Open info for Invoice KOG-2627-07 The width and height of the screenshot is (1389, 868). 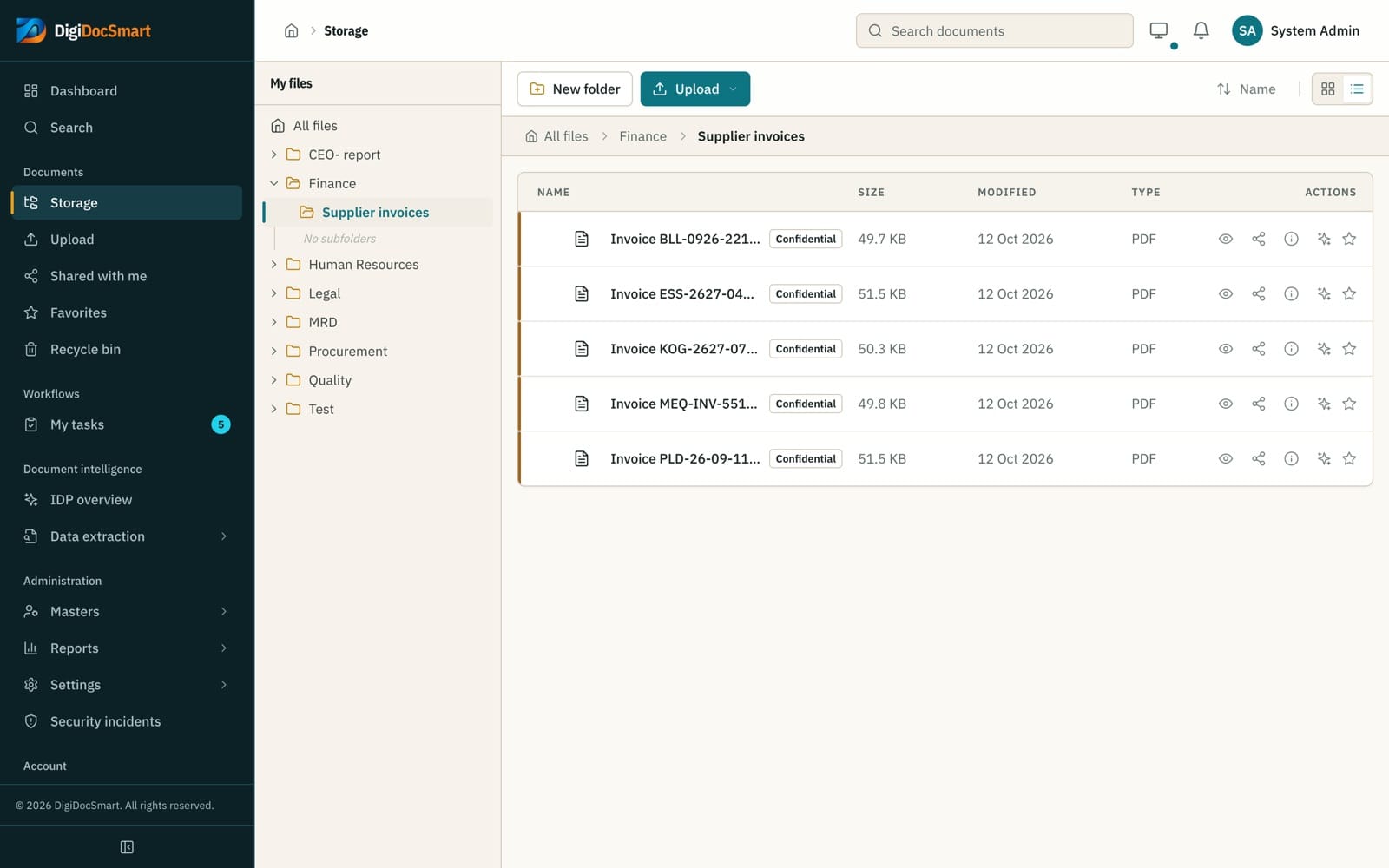1291,349
